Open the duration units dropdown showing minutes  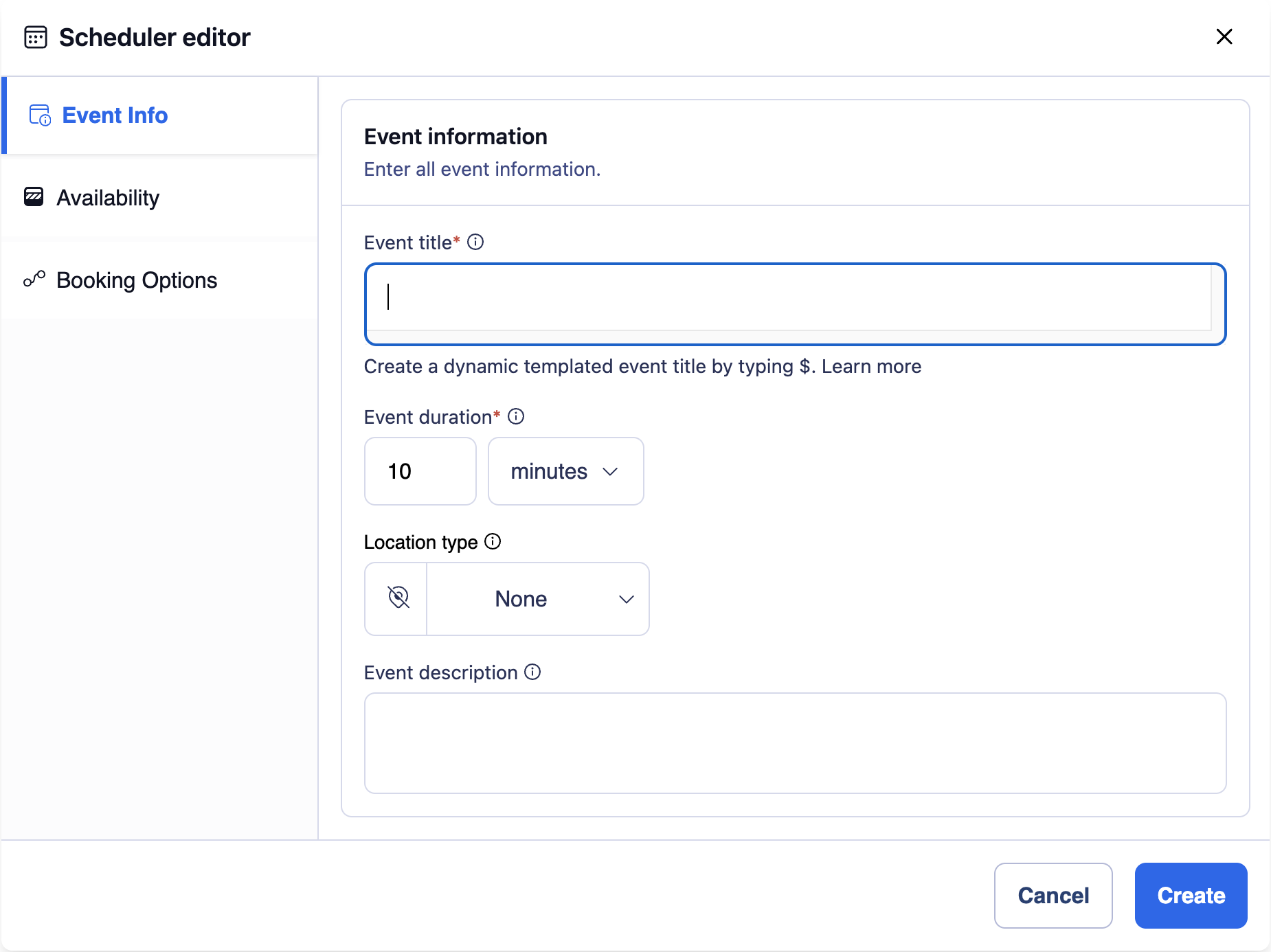click(565, 471)
